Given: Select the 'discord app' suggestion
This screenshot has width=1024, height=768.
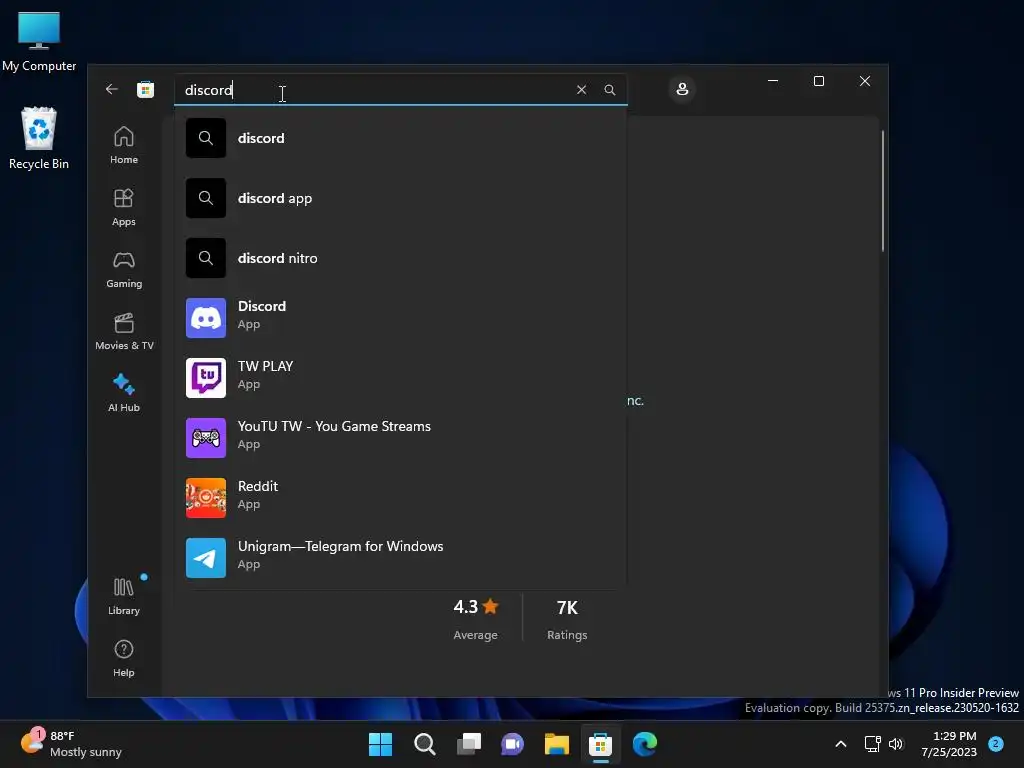Looking at the screenshot, I should click(x=400, y=198).
